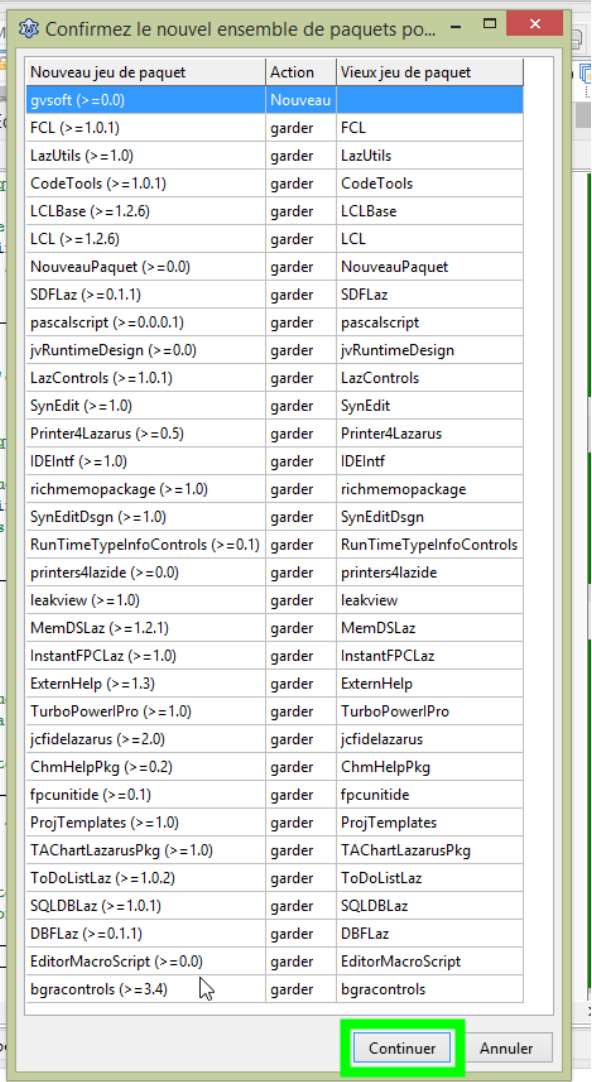Select the Printer4Lazarus (>=0.5) row

[275, 433]
